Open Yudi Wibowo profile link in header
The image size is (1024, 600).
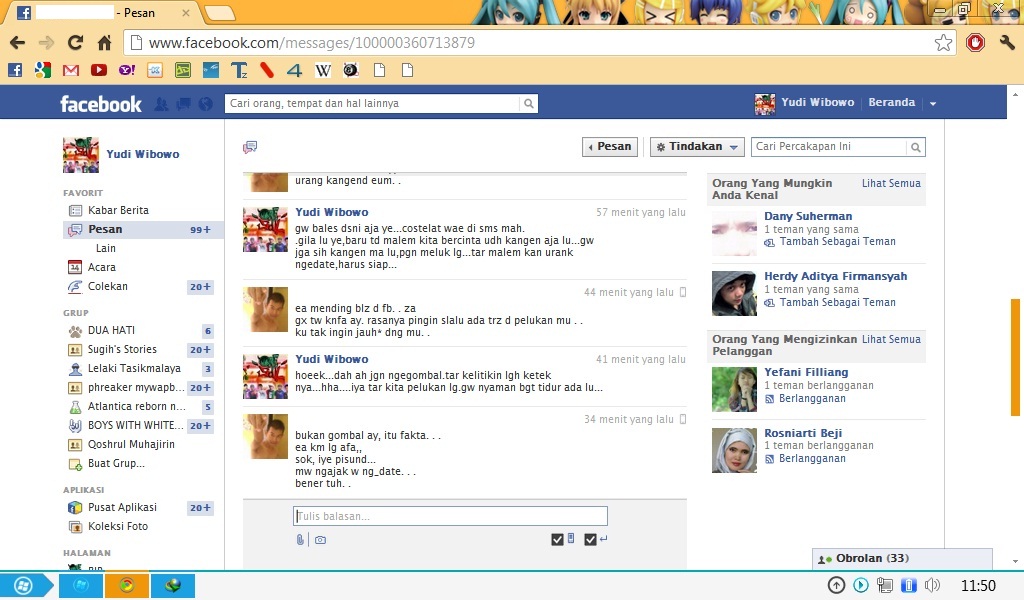(818, 103)
